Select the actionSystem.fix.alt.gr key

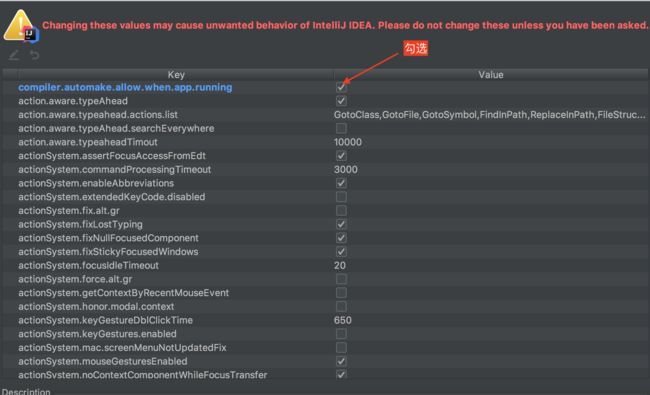[69, 210]
